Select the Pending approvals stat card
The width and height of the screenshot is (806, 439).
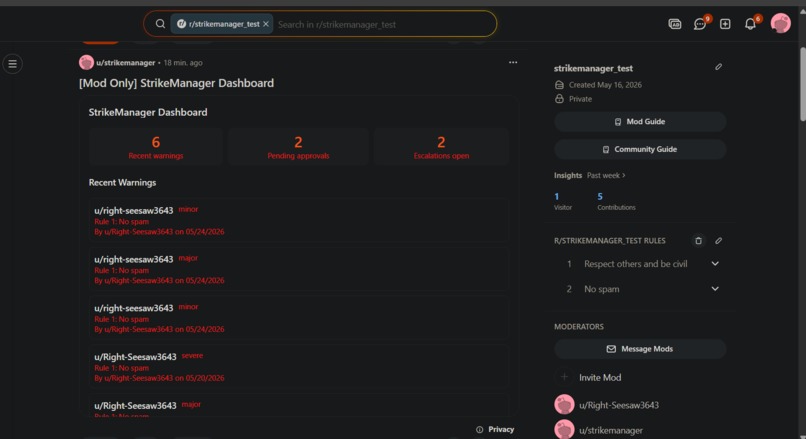pyautogui.click(x=298, y=147)
